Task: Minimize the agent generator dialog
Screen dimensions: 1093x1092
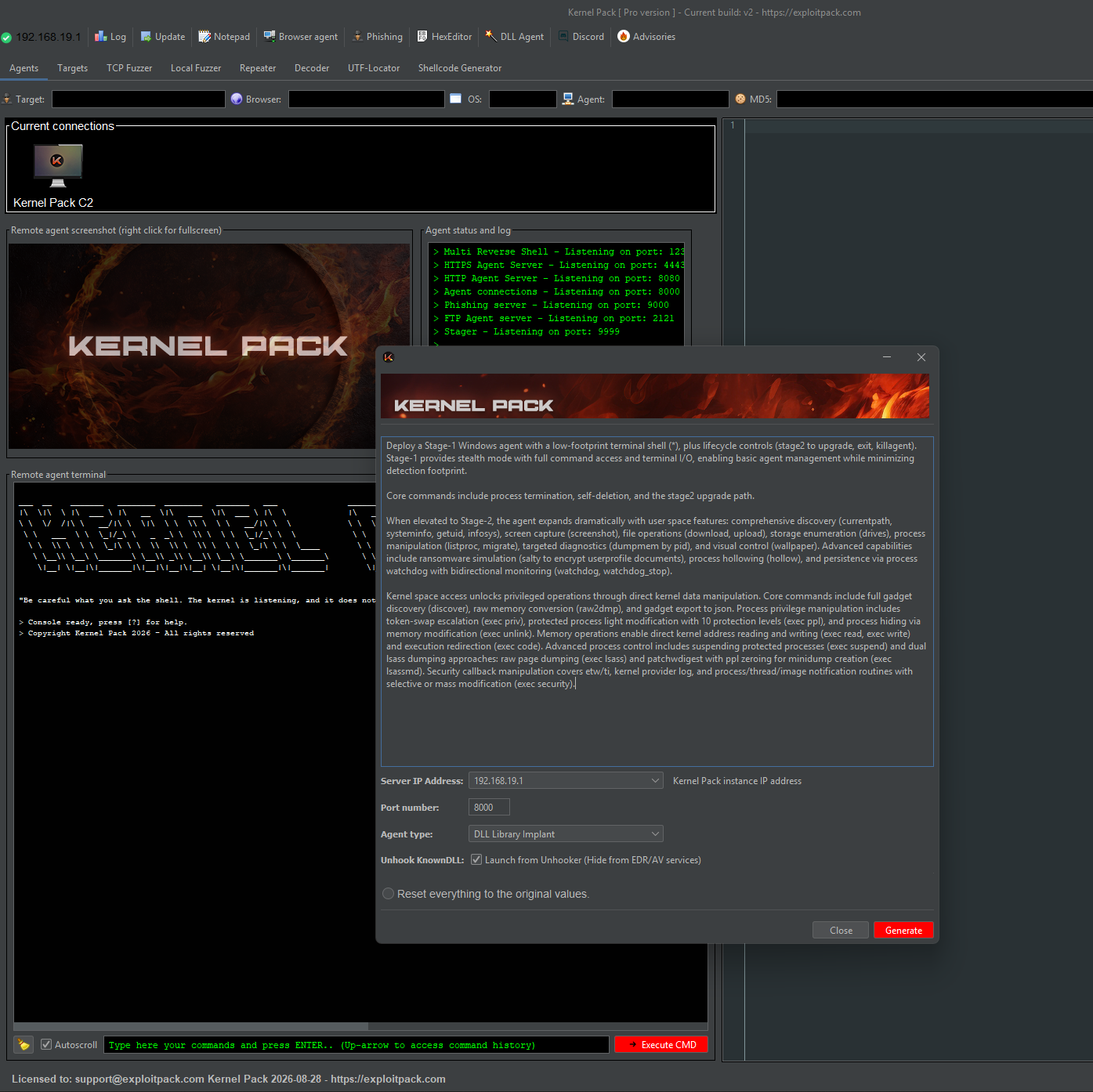Action: coord(887,357)
